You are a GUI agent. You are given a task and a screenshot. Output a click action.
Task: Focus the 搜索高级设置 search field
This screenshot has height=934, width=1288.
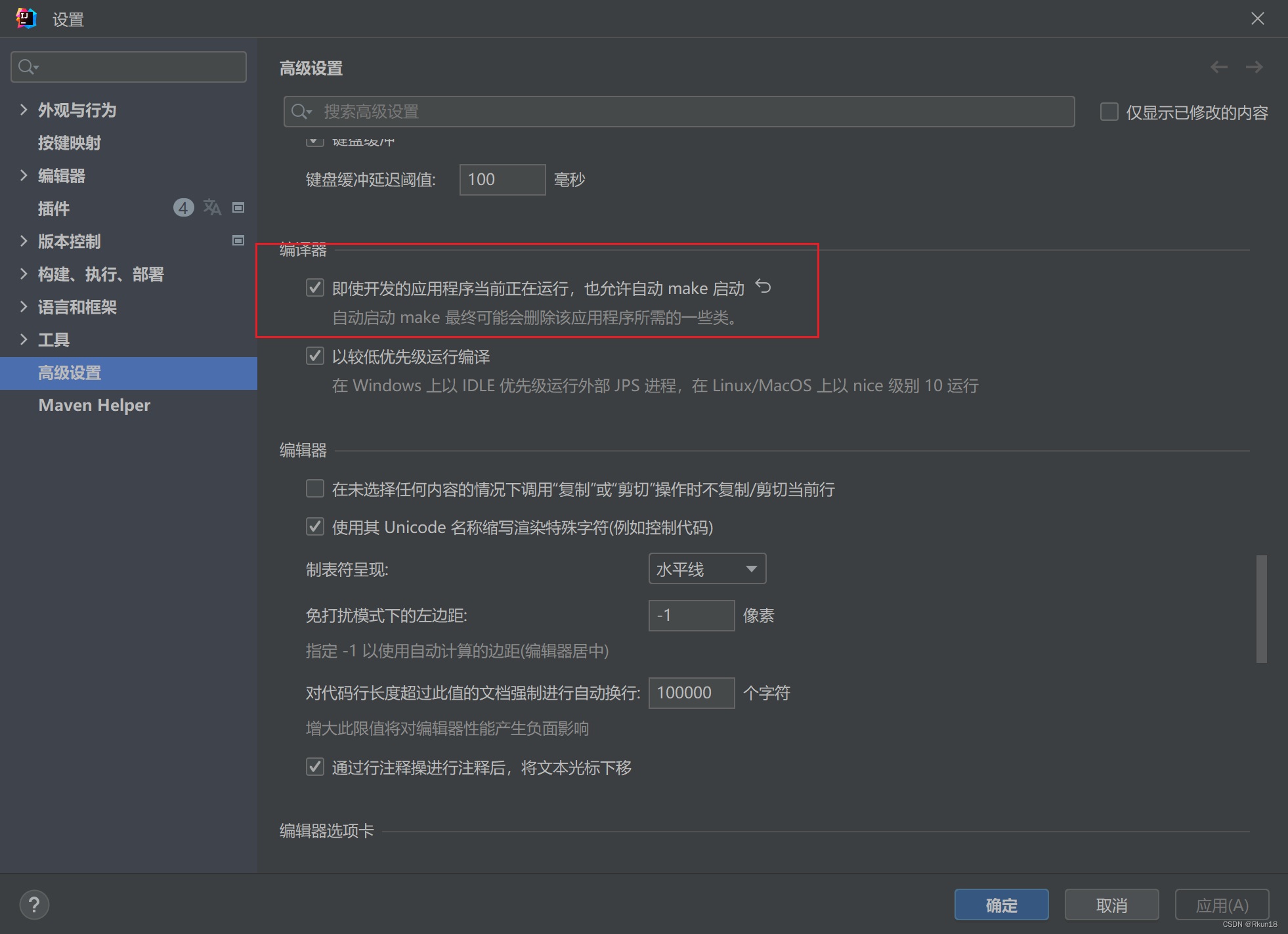point(679,112)
